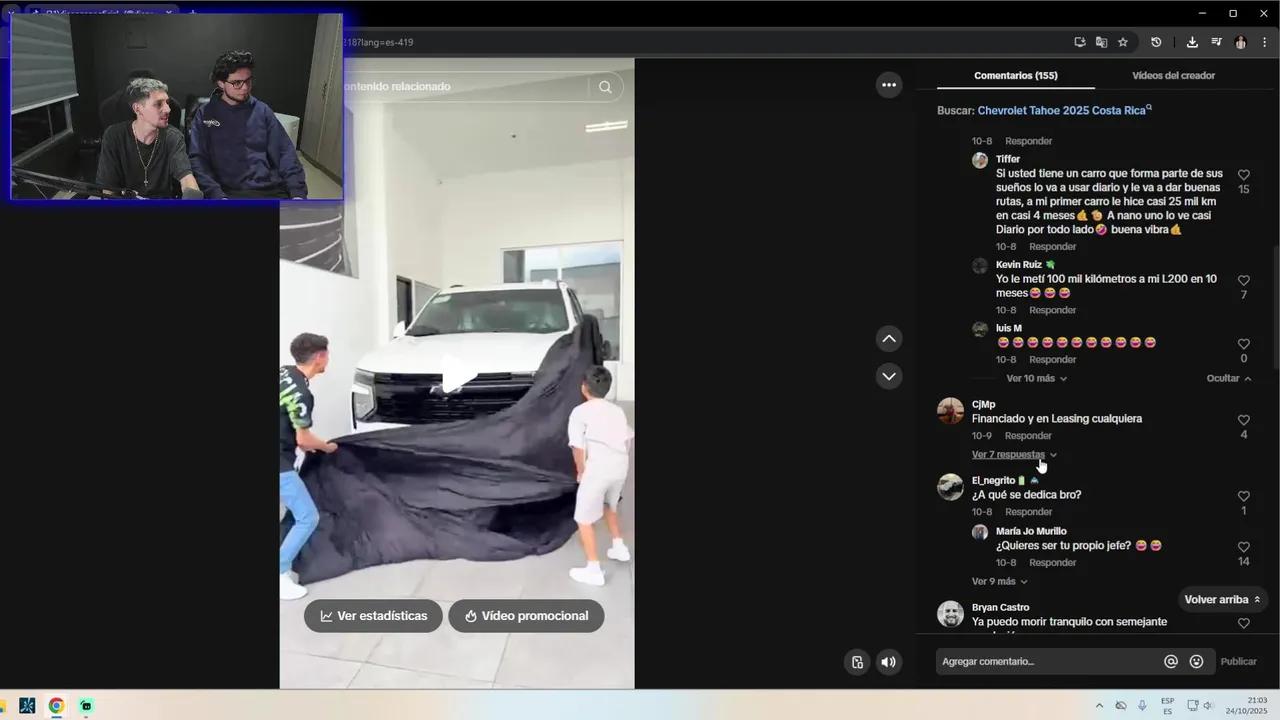Expand Ver 10 más replies
1280x720 pixels.
pos(1036,379)
